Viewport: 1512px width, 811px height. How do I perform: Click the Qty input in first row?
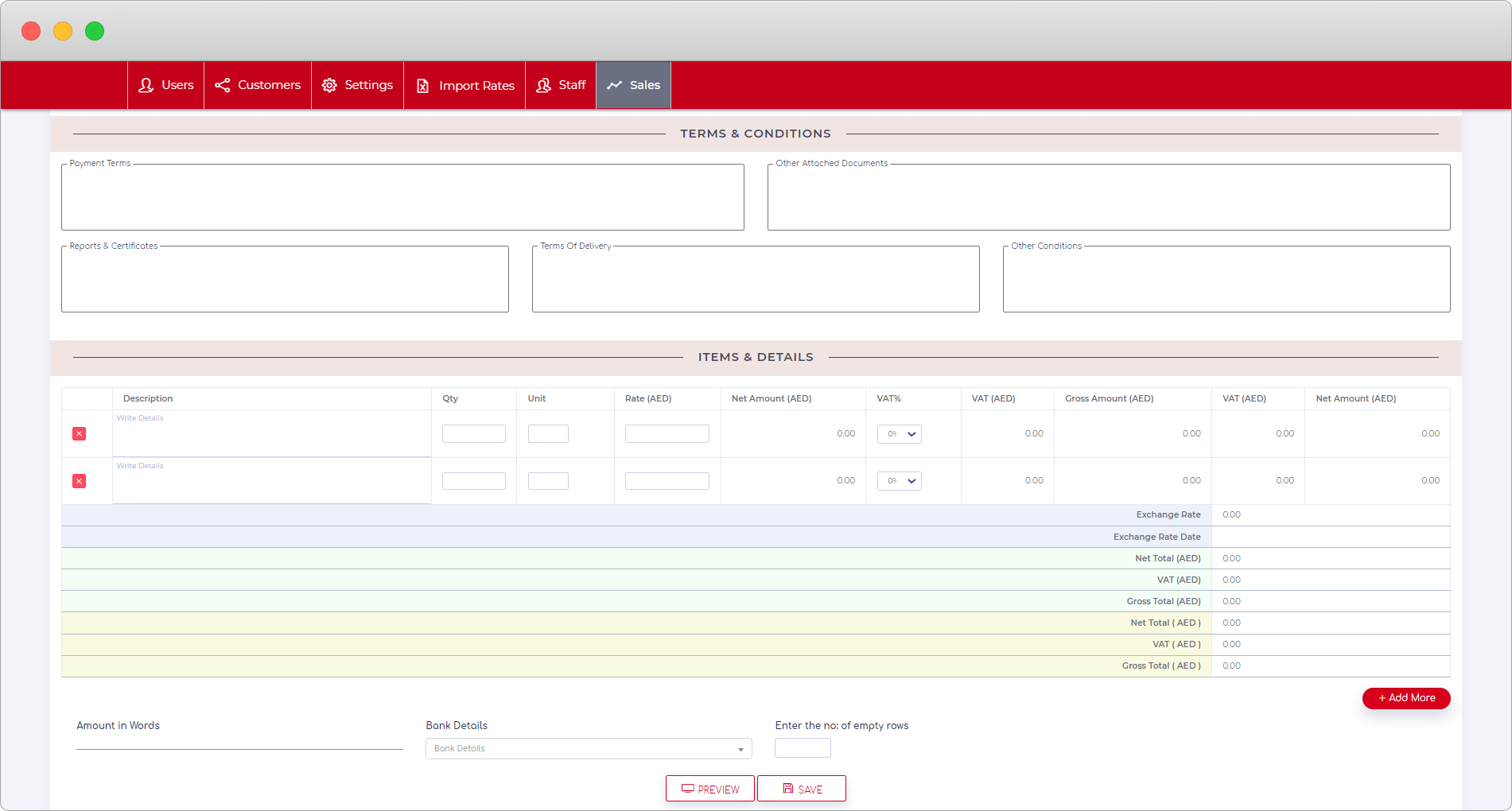[x=474, y=433]
